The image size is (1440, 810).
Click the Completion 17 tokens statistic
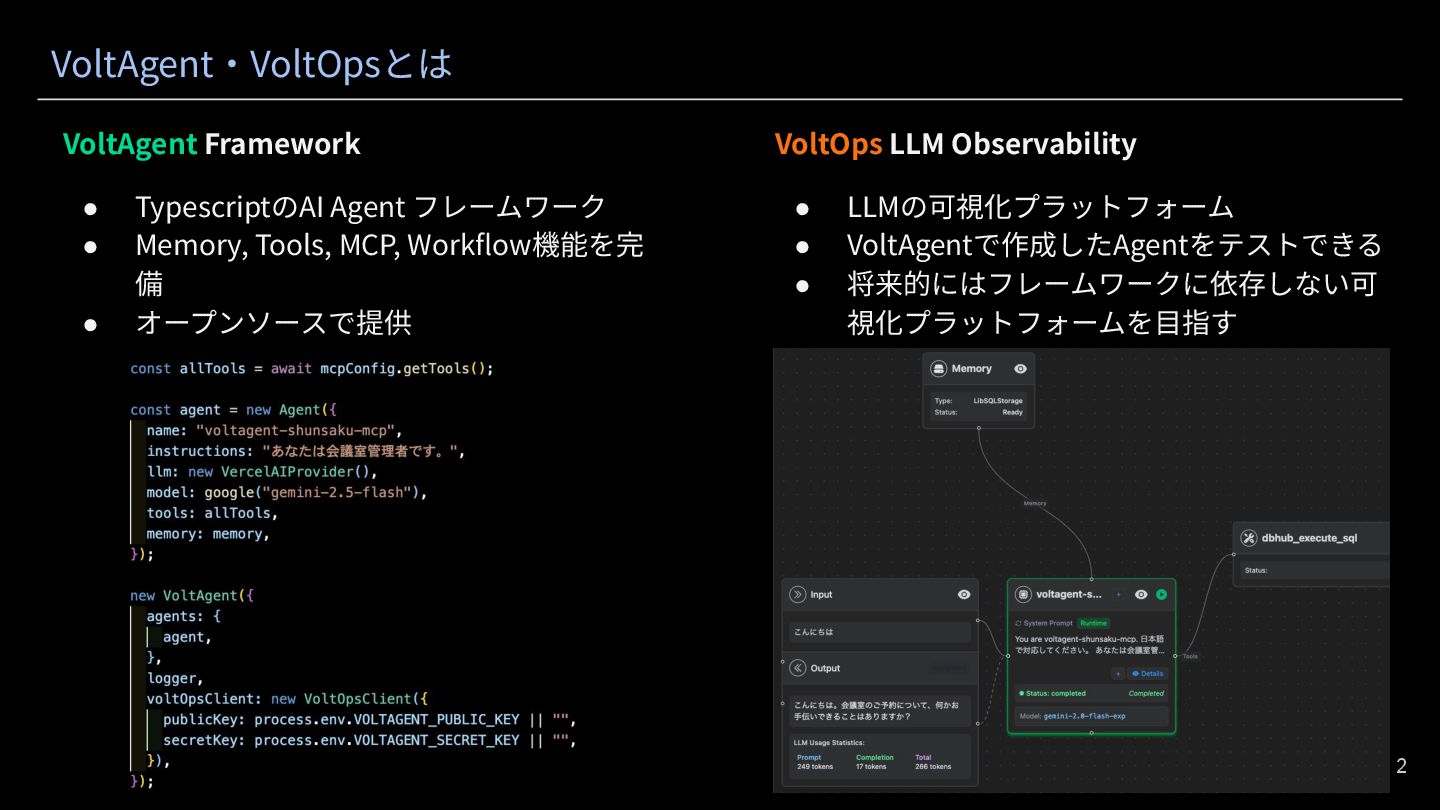(x=875, y=762)
